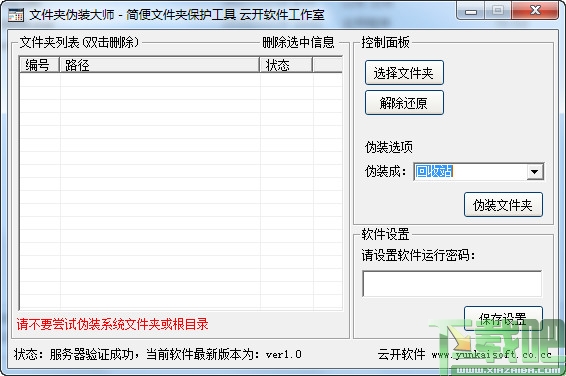
Task: Click the 云开软件 label at bottom
Action: (x=401, y=354)
